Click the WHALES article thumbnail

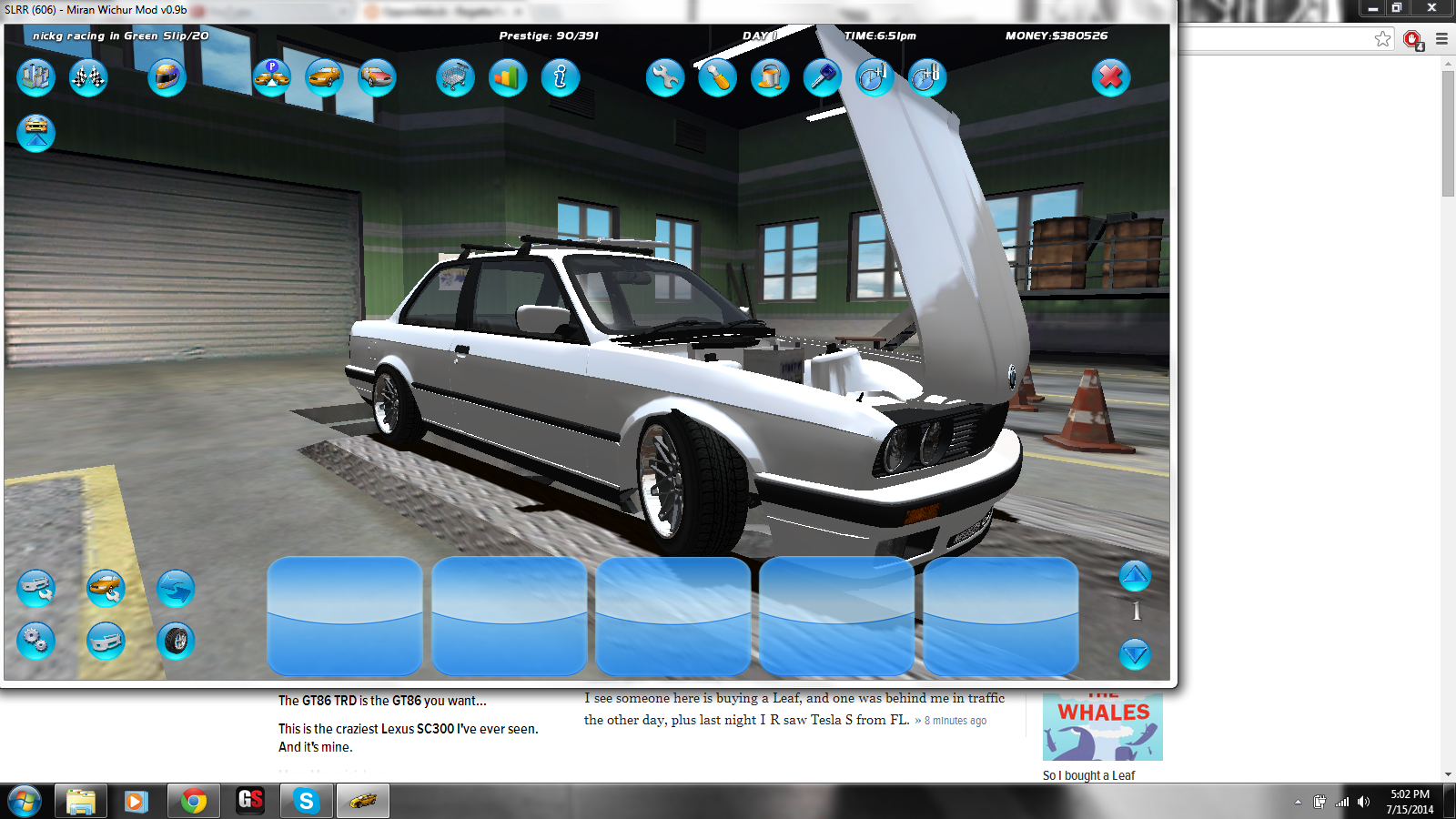tap(1103, 727)
